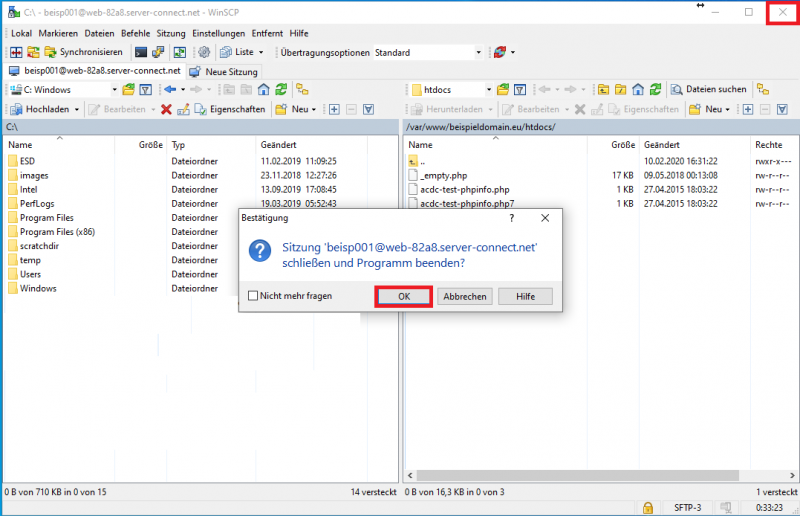Viewport: 800px width, 516px height.
Task: Open the Befehle menu
Action: [x=136, y=34]
